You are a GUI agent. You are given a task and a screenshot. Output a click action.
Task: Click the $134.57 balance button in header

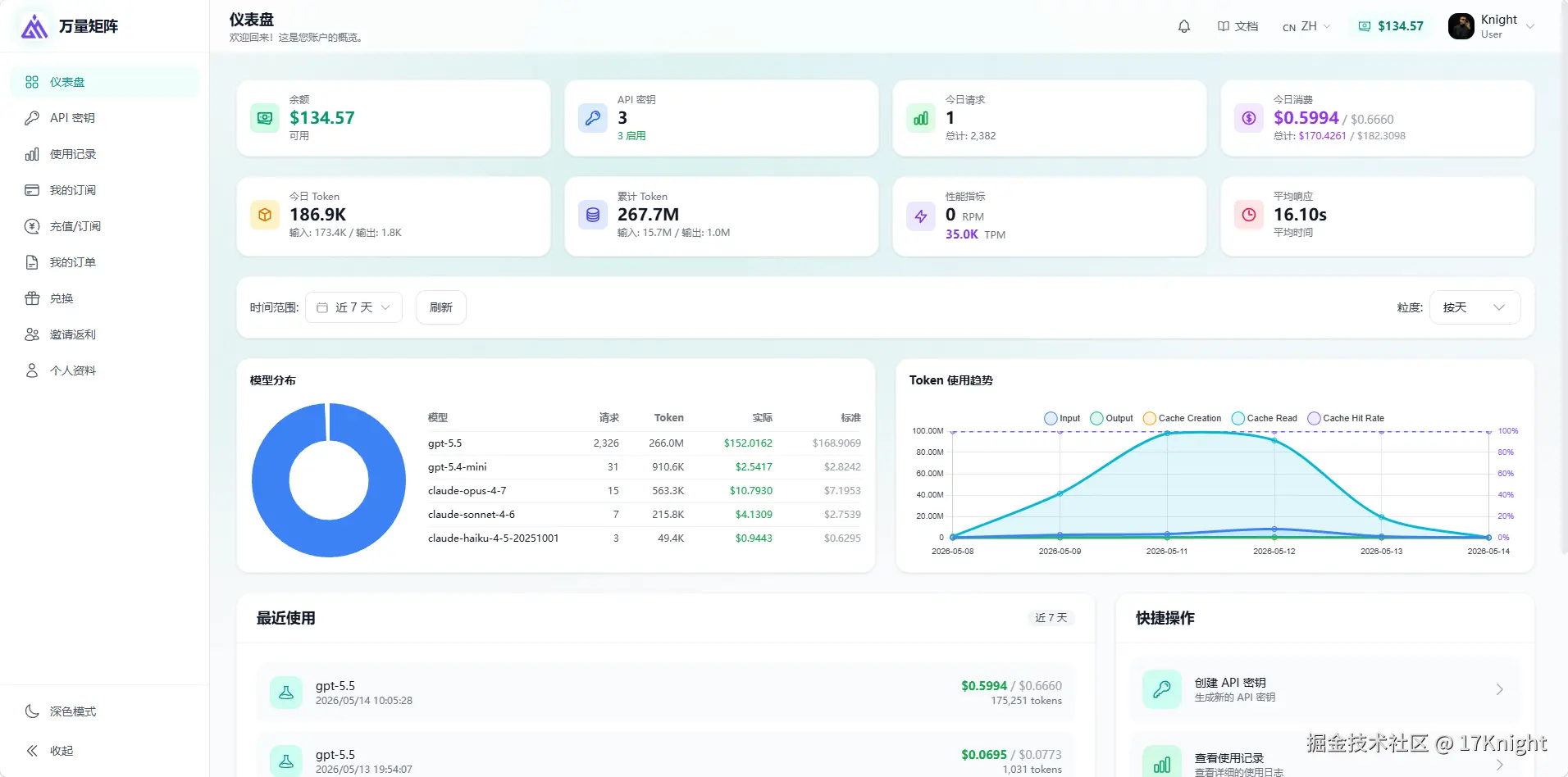(x=1391, y=26)
